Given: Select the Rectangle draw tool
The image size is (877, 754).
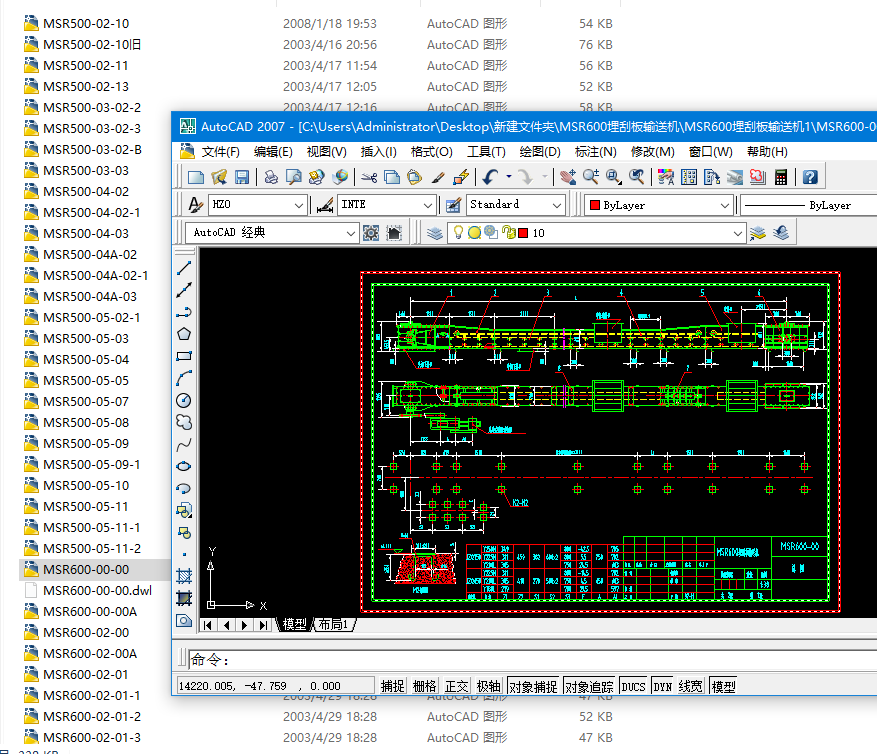Looking at the screenshot, I should [x=184, y=356].
